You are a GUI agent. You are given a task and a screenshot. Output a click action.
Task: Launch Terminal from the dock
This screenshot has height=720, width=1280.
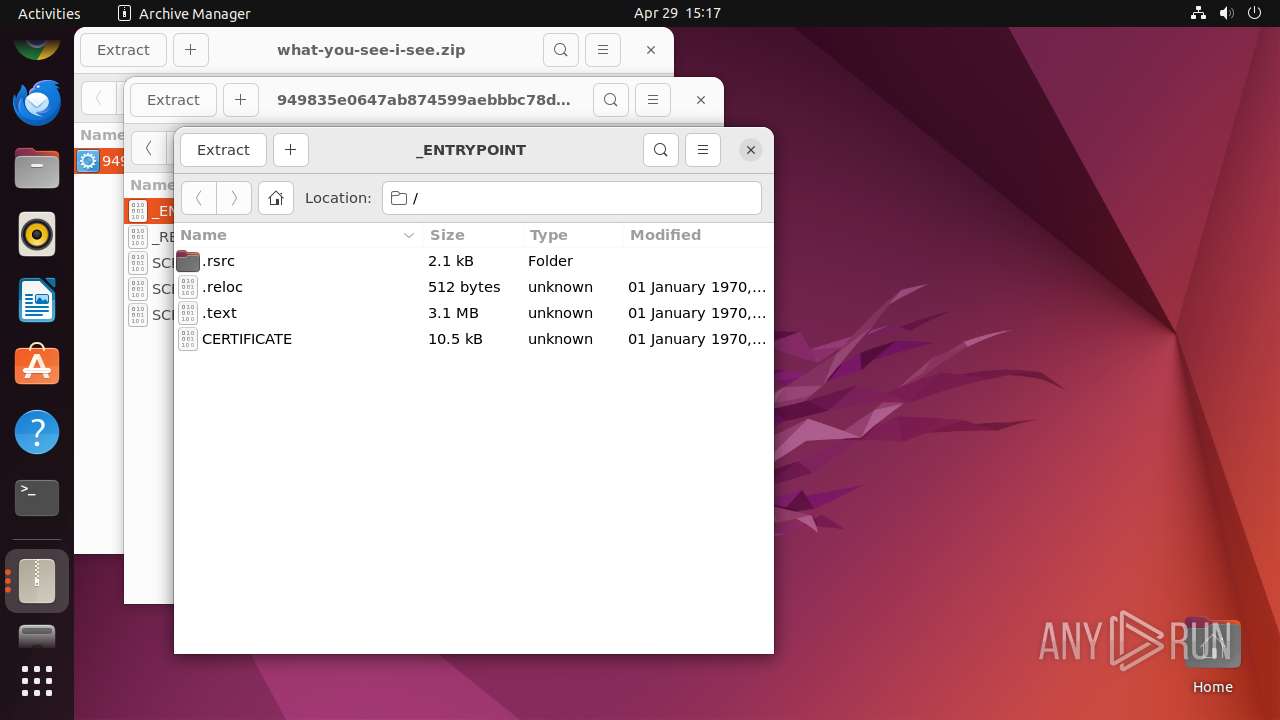tap(37, 498)
